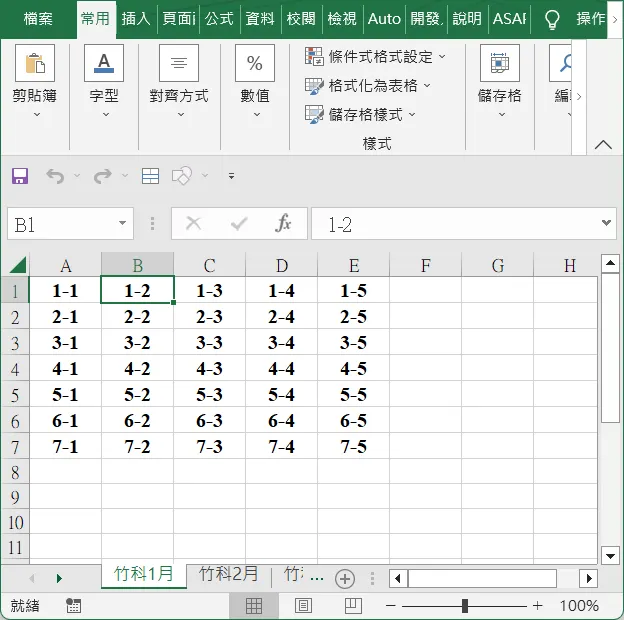Select row 5 header
This screenshot has width=624, height=620.
click(x=15, y=395)
